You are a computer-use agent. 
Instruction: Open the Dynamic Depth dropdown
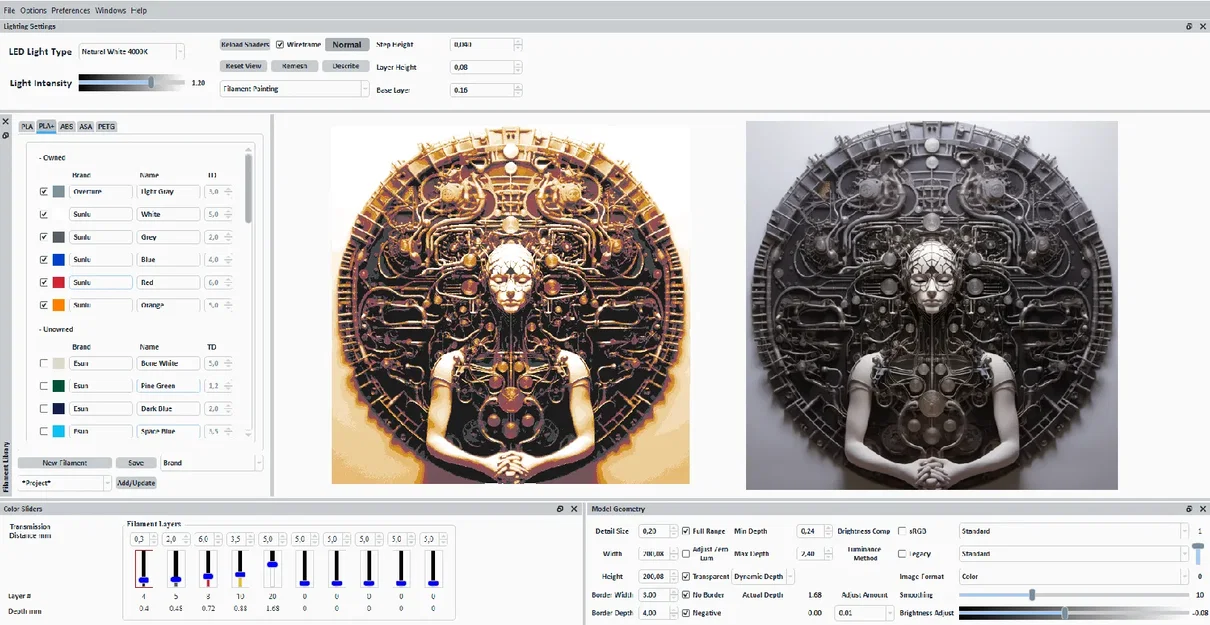[x=764, y=576]
